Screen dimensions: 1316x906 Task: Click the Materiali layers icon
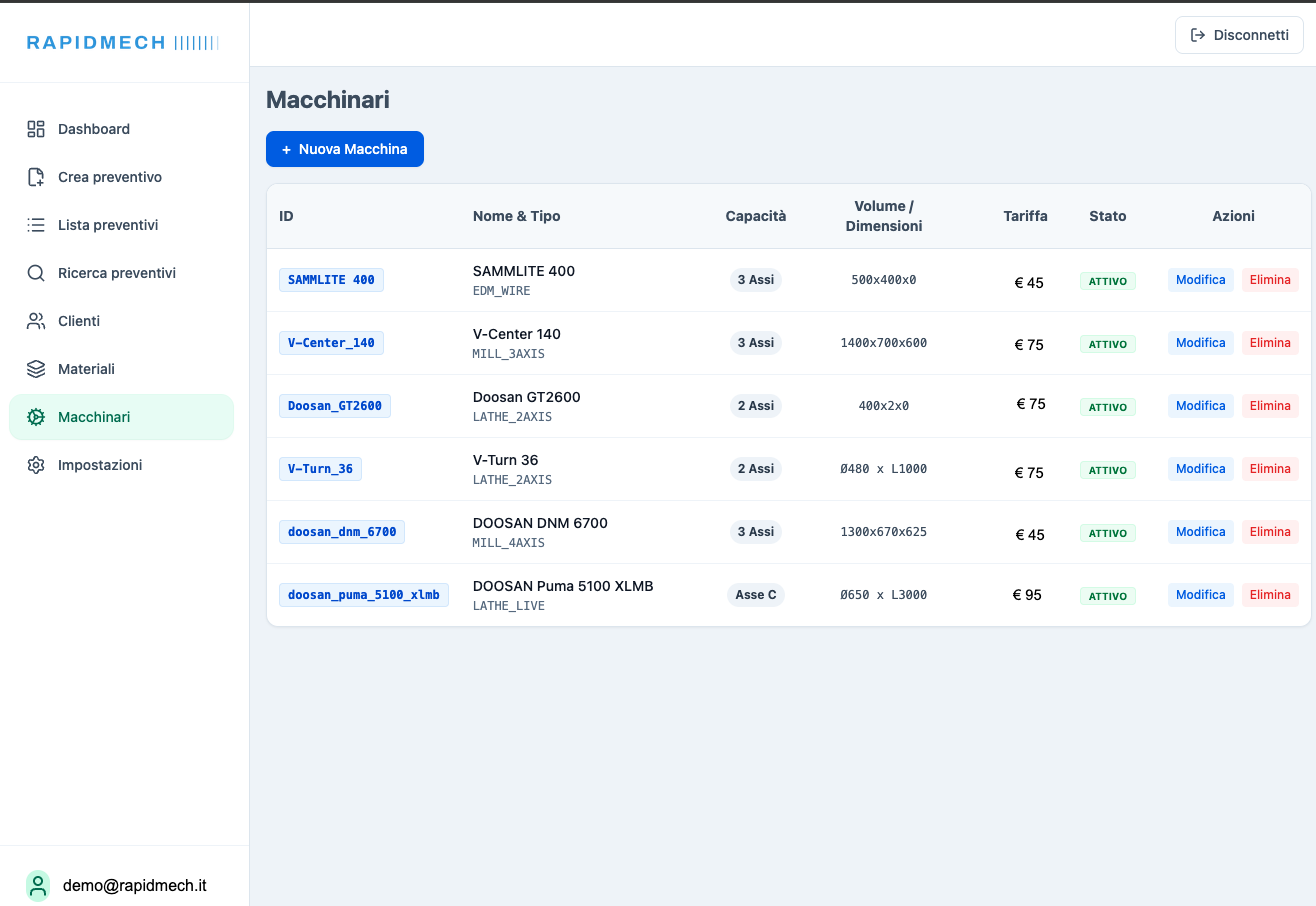pyautogui.click(x=36, y=369)
